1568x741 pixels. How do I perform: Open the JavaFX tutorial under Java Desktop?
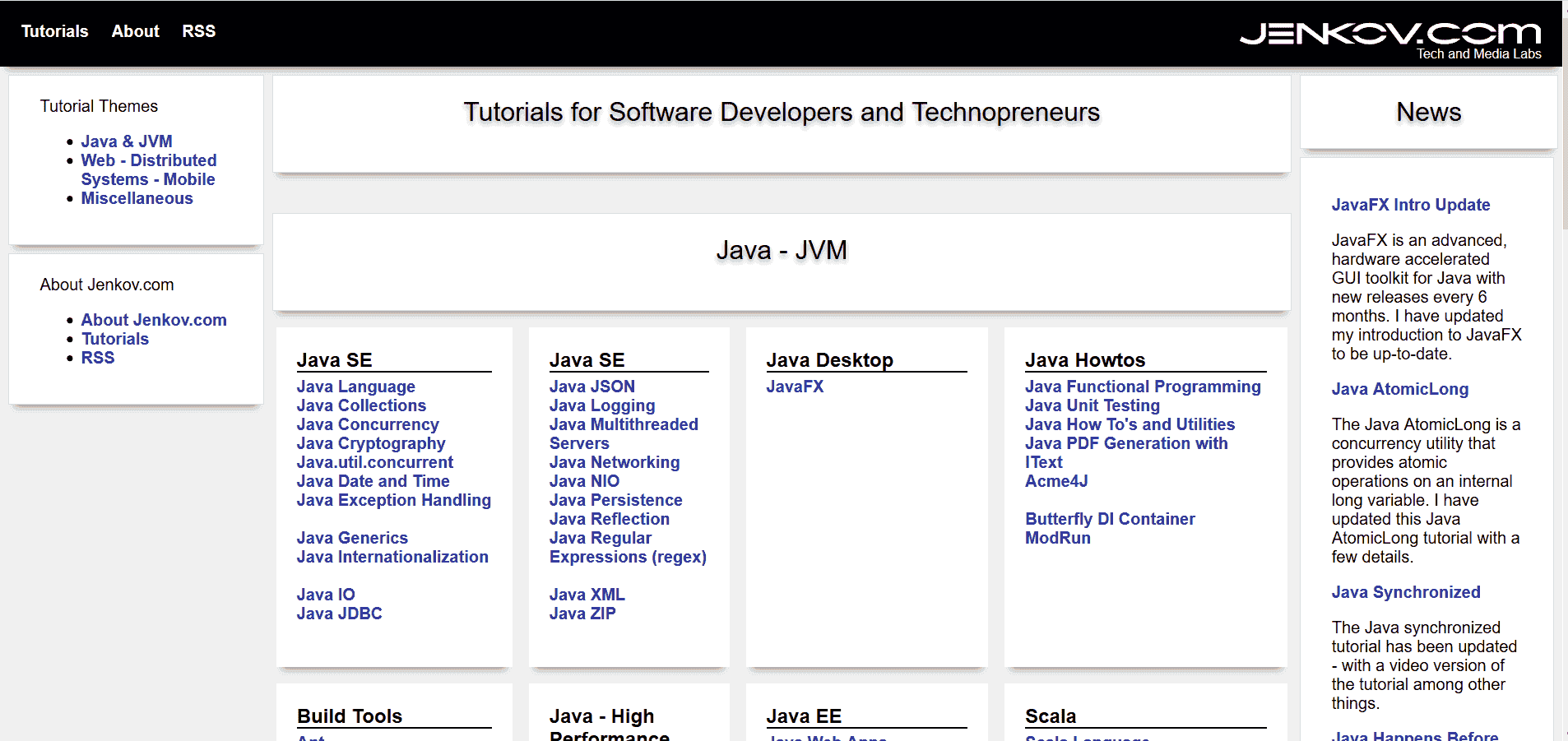[795, 387]
